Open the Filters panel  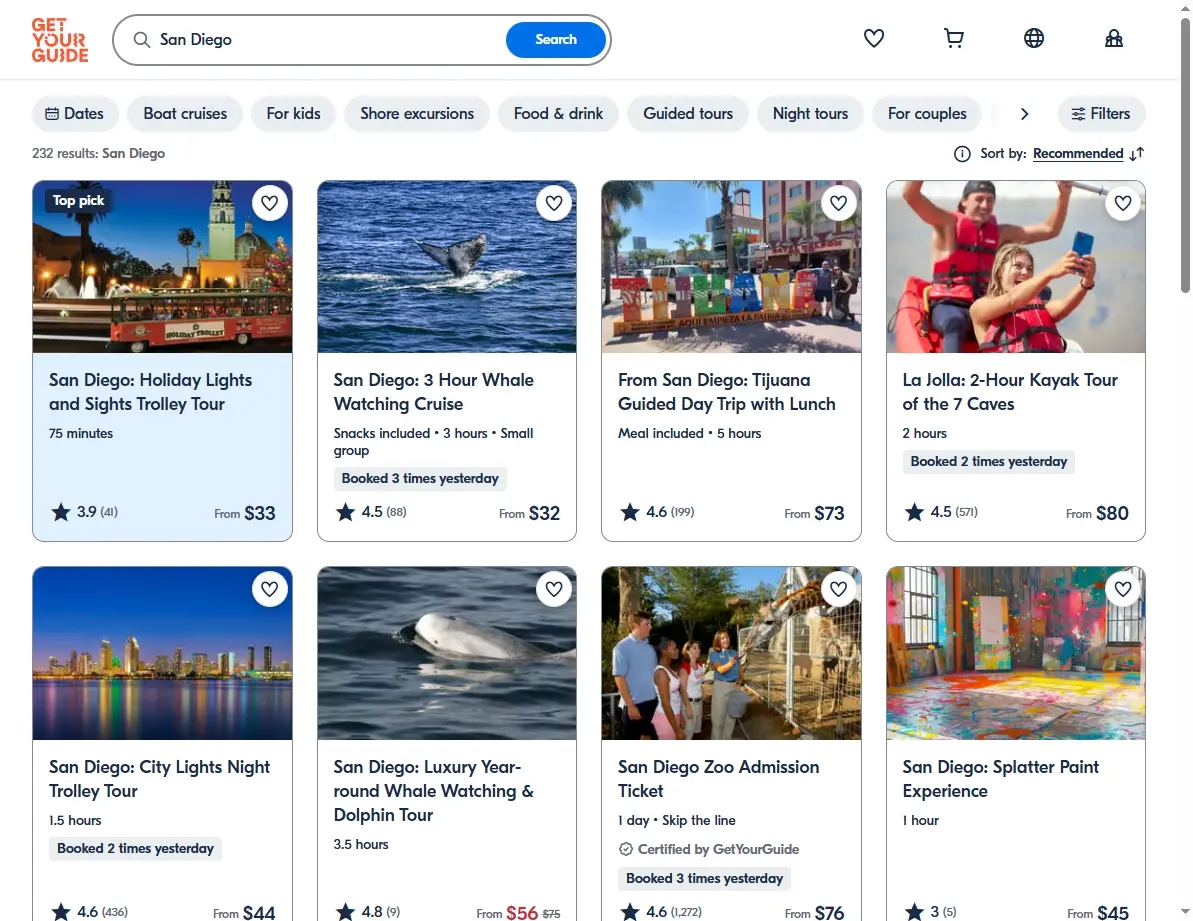click(1101, 113)
